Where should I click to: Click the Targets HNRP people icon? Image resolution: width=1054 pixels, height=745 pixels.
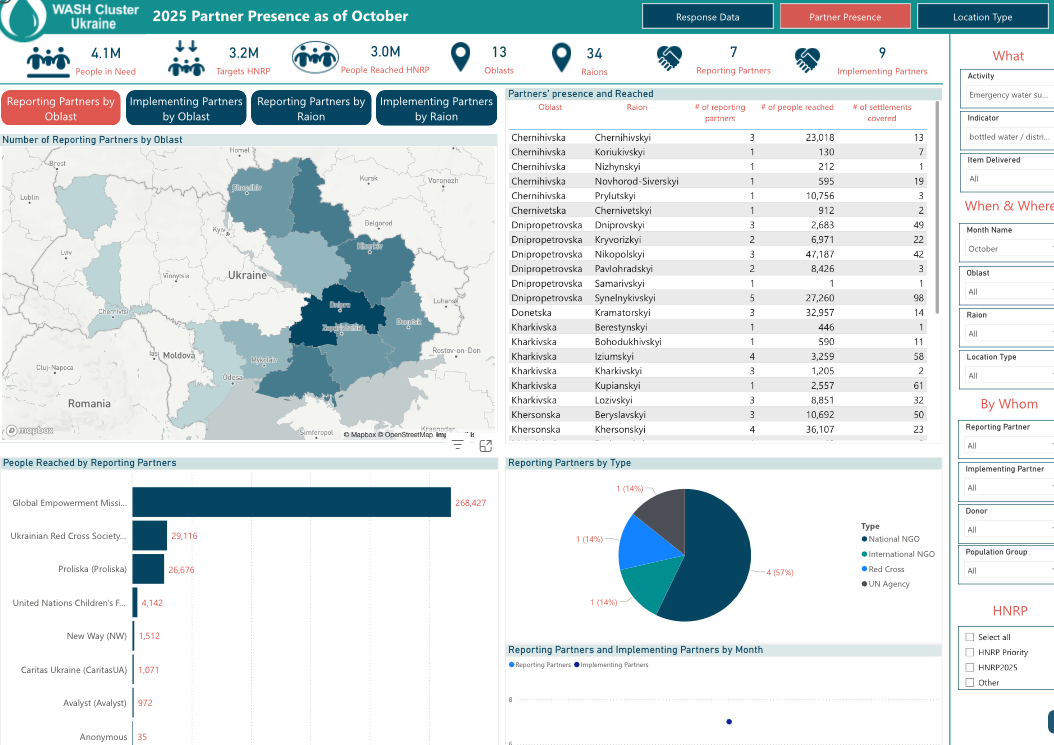[186, 59]
